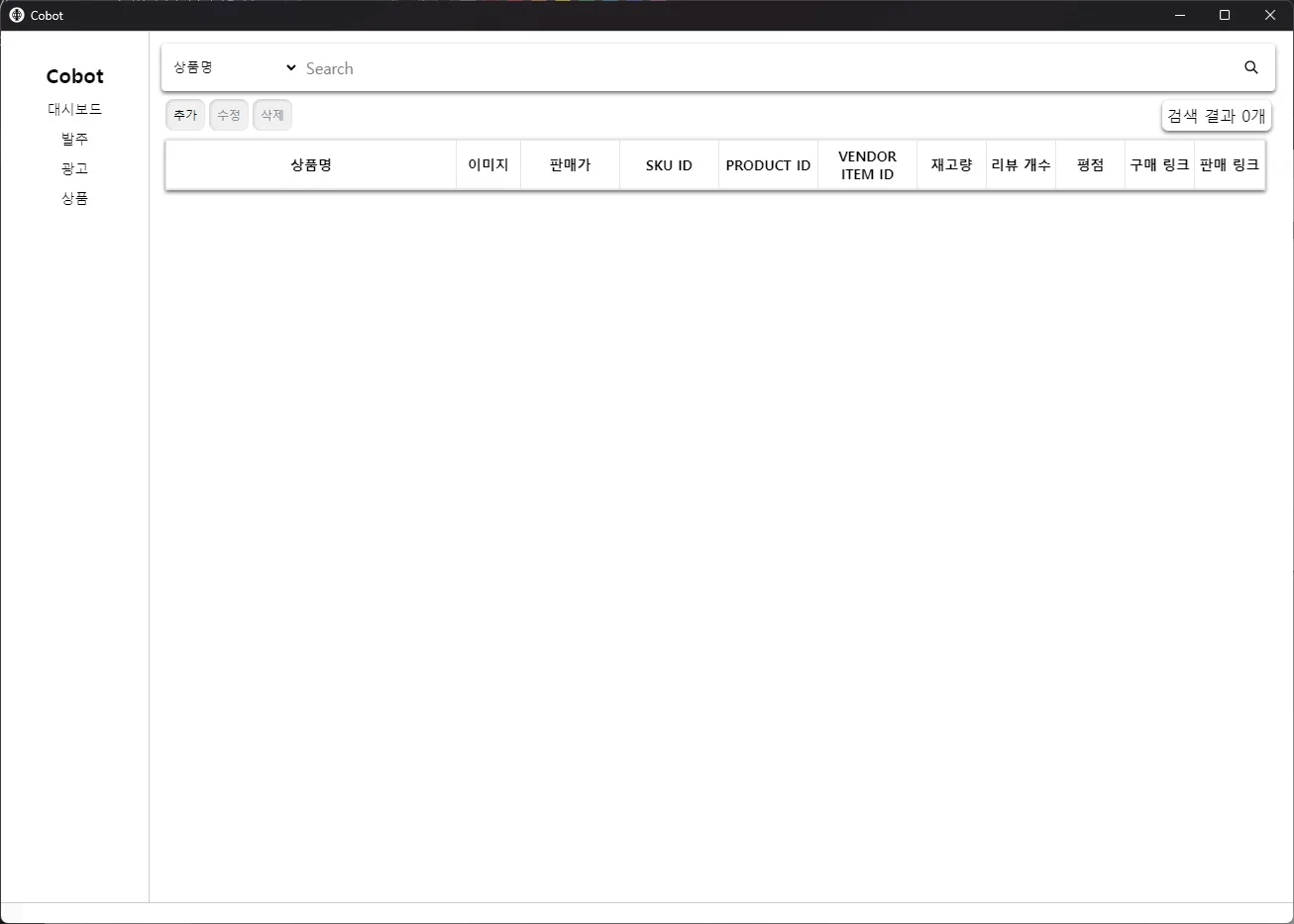Screen dimensions: 1294x924
Task: Click the magnifier search icon
Action: pos(1251,67)
